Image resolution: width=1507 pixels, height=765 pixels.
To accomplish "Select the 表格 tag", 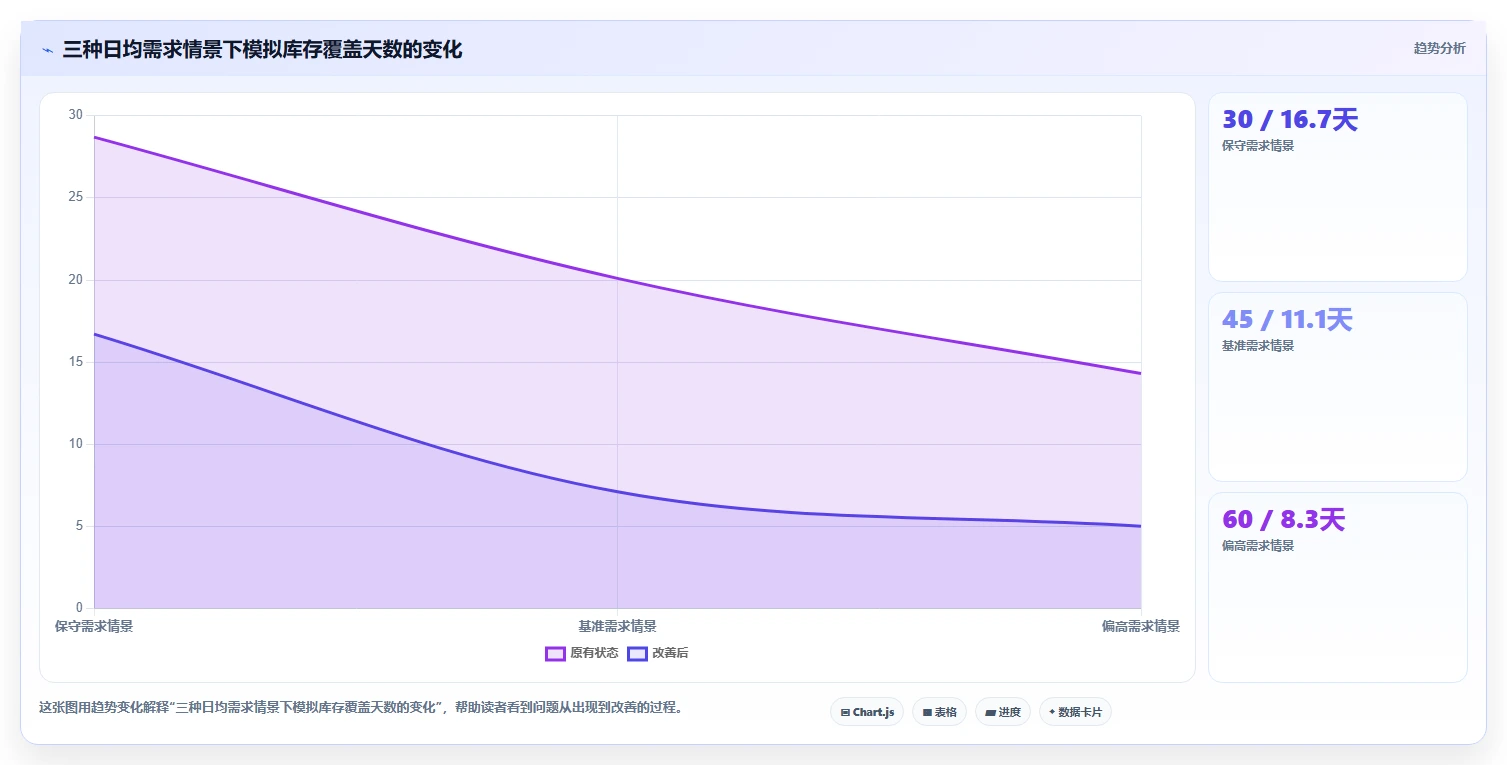I will (x=939, y=712).
